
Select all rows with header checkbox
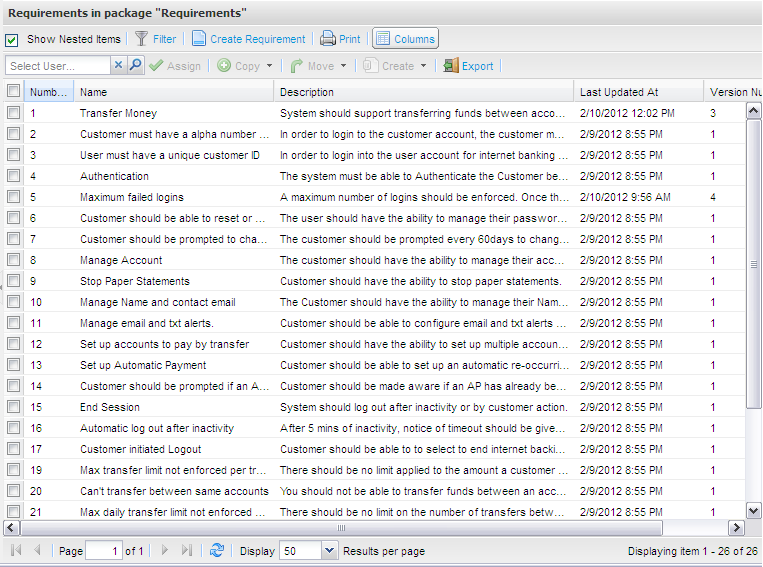click(13, 91)
